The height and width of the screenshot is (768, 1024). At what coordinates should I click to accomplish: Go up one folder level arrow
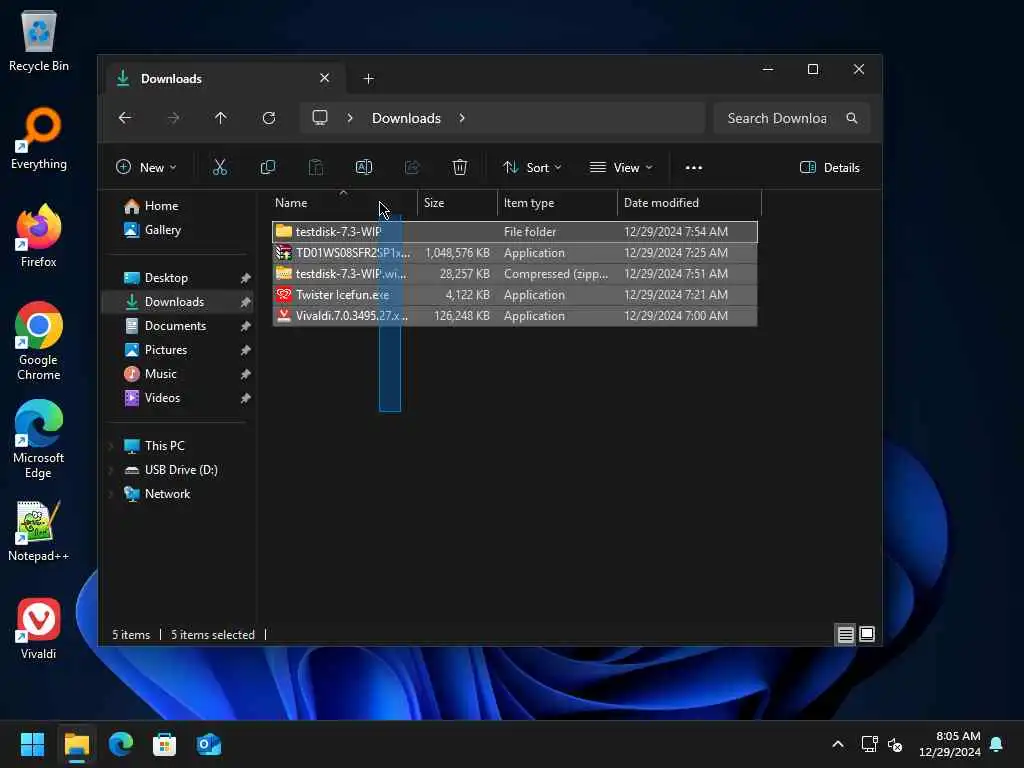pos(221,118)
